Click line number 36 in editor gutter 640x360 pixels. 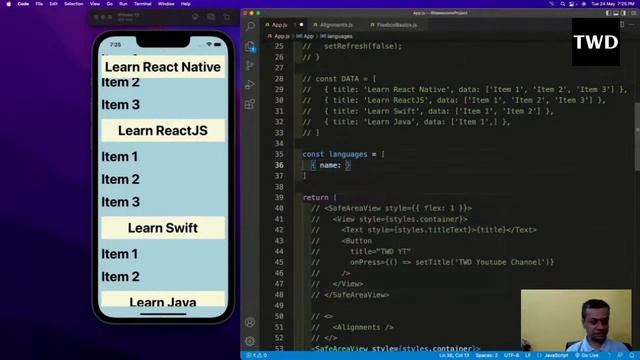[279, 165]
